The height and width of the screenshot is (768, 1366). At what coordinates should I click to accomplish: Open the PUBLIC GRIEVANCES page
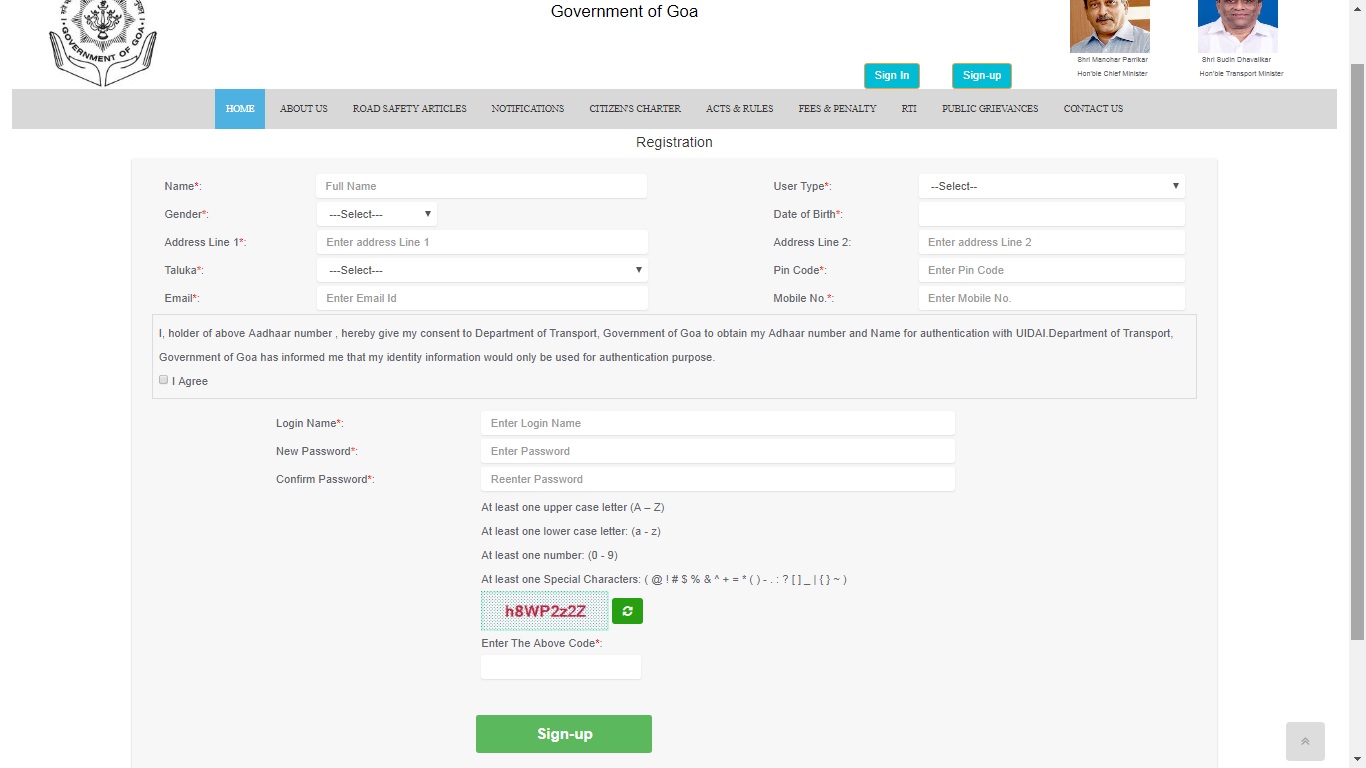[989, 108]
